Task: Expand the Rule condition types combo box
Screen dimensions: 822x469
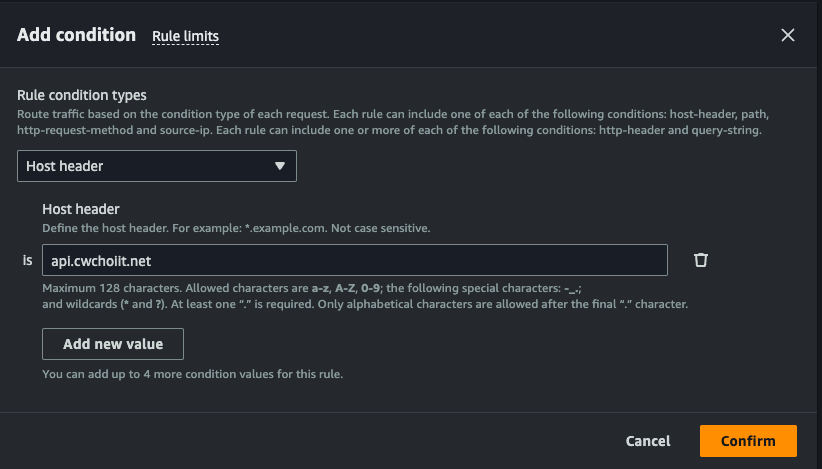Action: tap(156, 166)
